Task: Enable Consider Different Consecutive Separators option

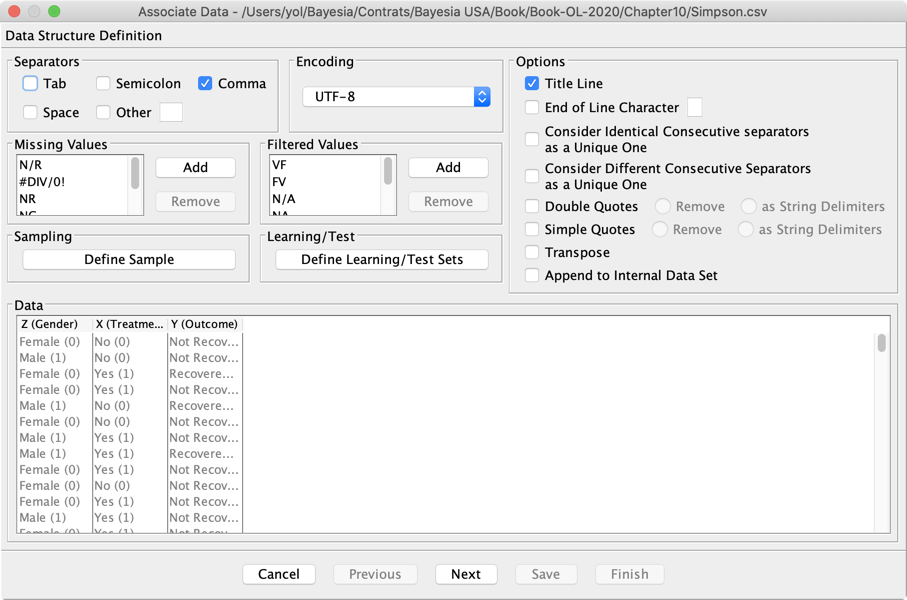Action: (x=532, y=176)
